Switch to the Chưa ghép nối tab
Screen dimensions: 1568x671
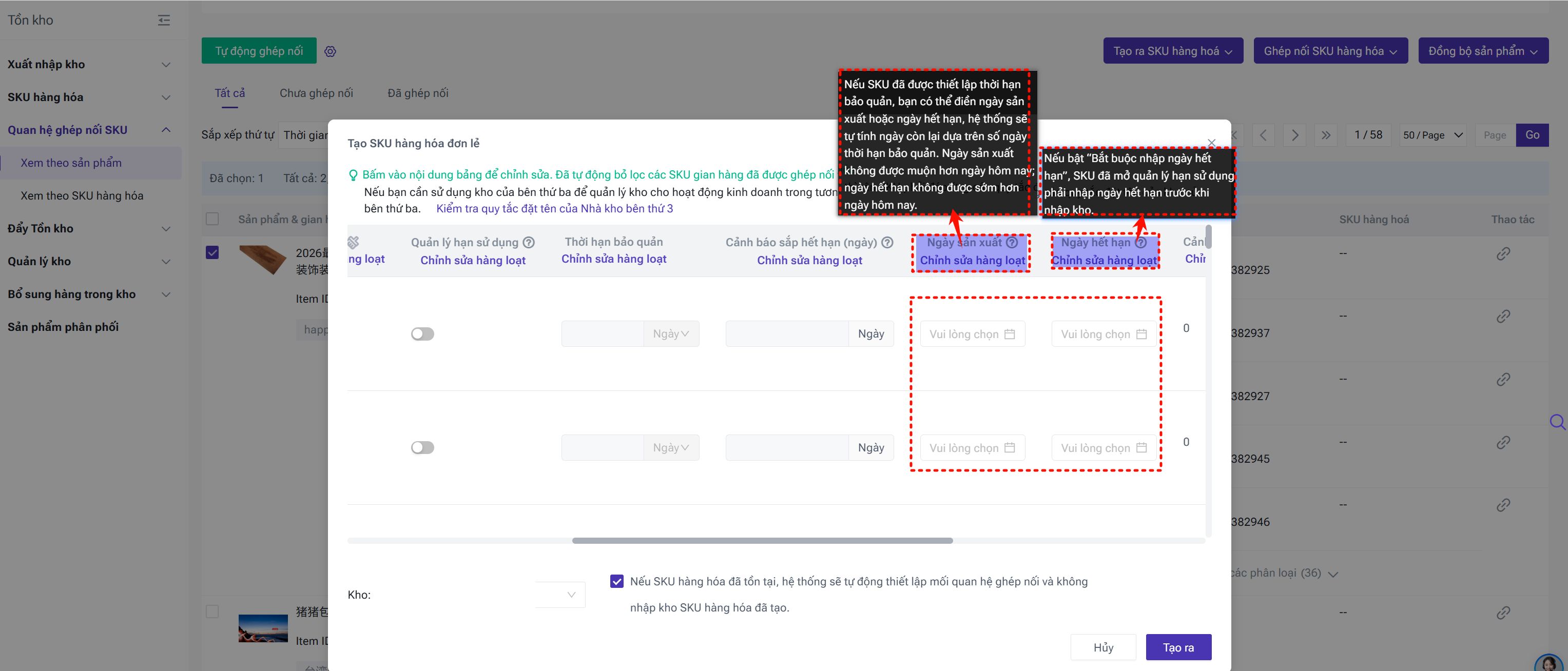[316, 93]
